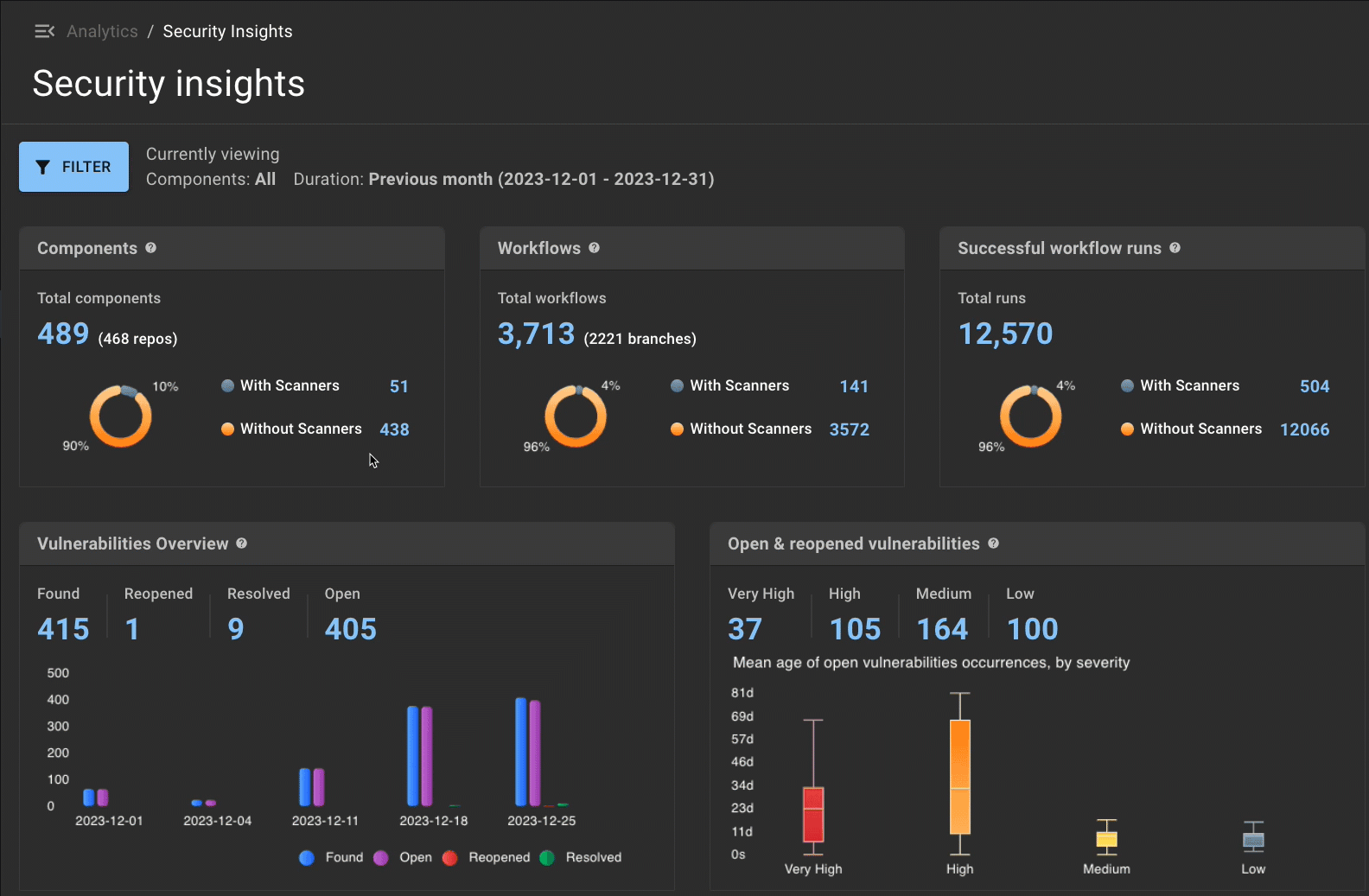This screenshot has height=896, width=1369.
Task: Click the With Scanners runs value 504
Action: click(1315, 386)
